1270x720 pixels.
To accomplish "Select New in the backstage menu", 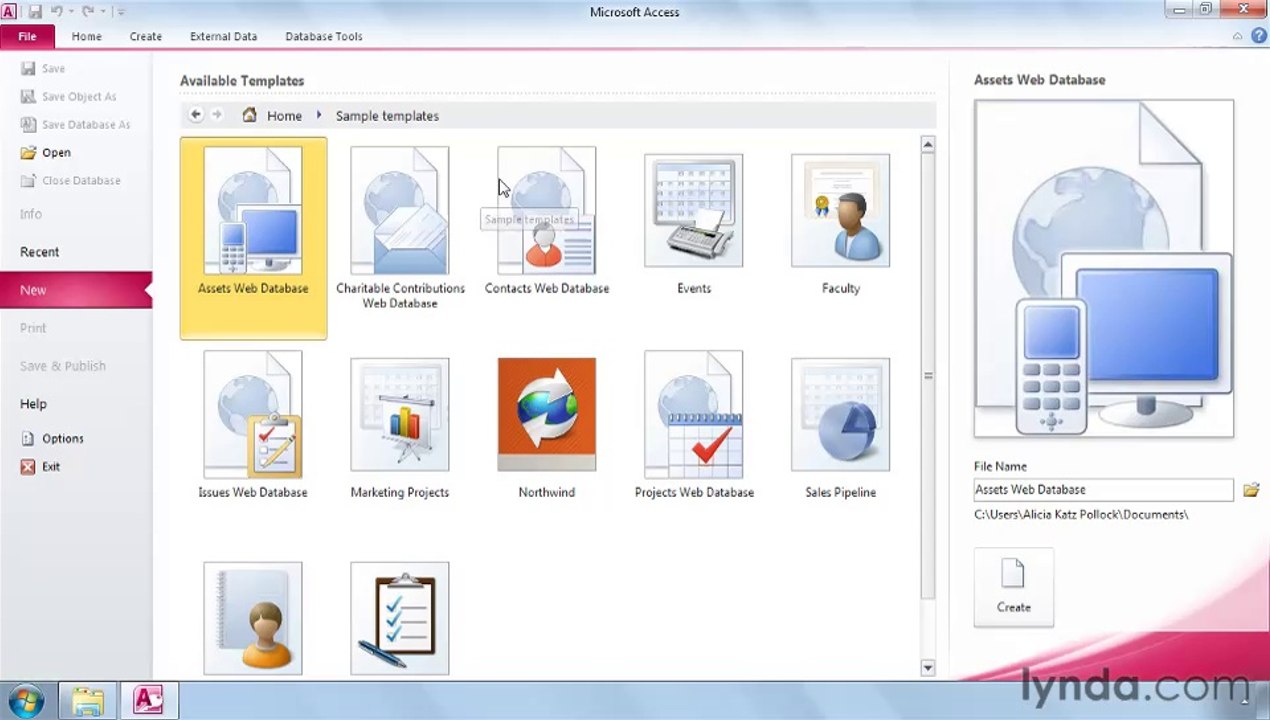I will 76,290.
